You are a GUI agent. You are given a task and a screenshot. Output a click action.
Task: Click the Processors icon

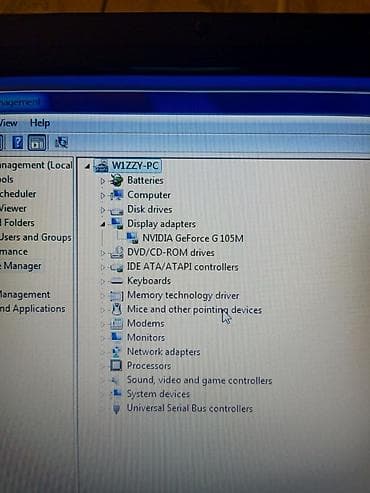pyautogui.click(x=116, y=366)
